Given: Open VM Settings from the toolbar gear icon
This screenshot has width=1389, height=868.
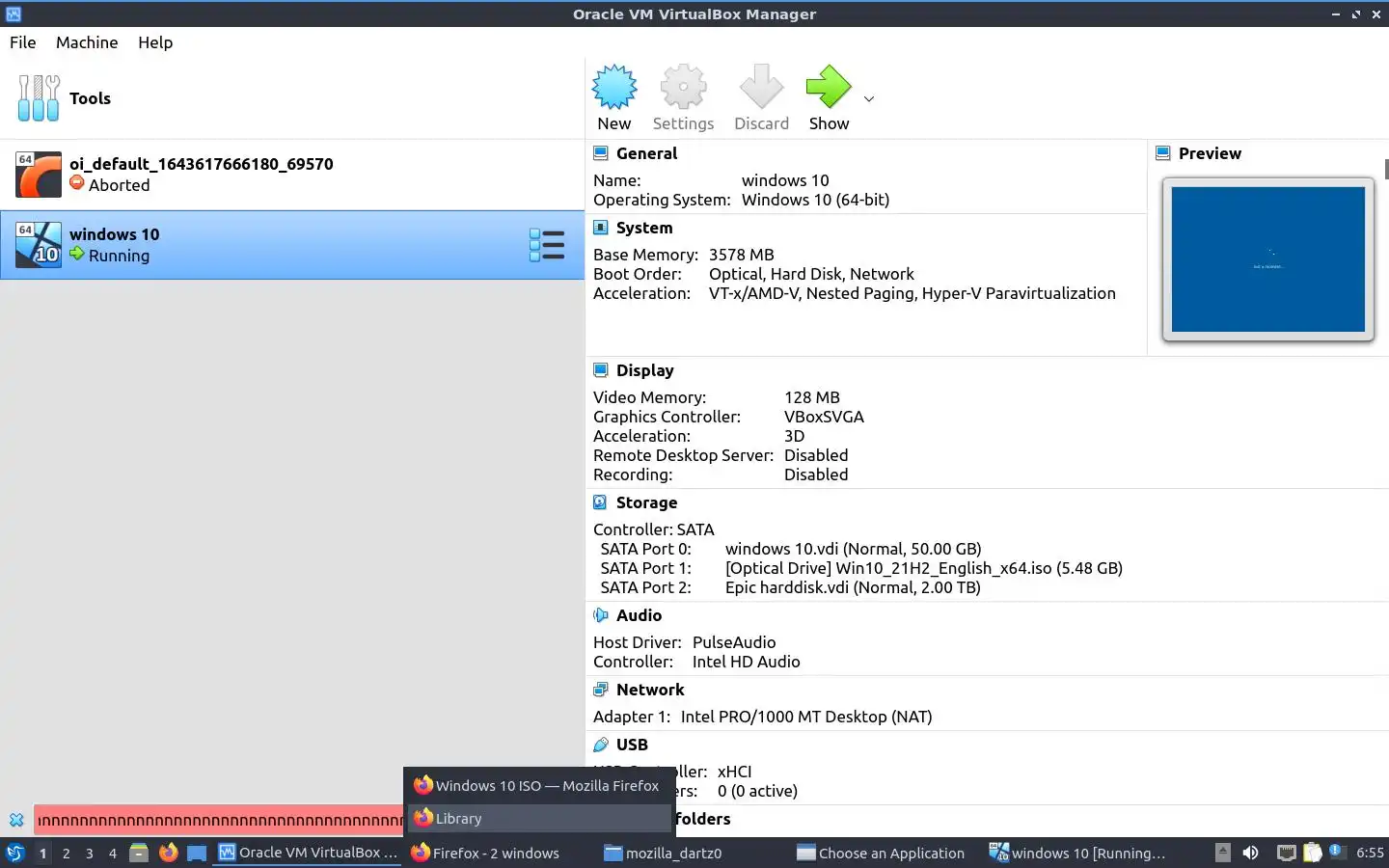Looking at the screenshot, I should (683, 88).
